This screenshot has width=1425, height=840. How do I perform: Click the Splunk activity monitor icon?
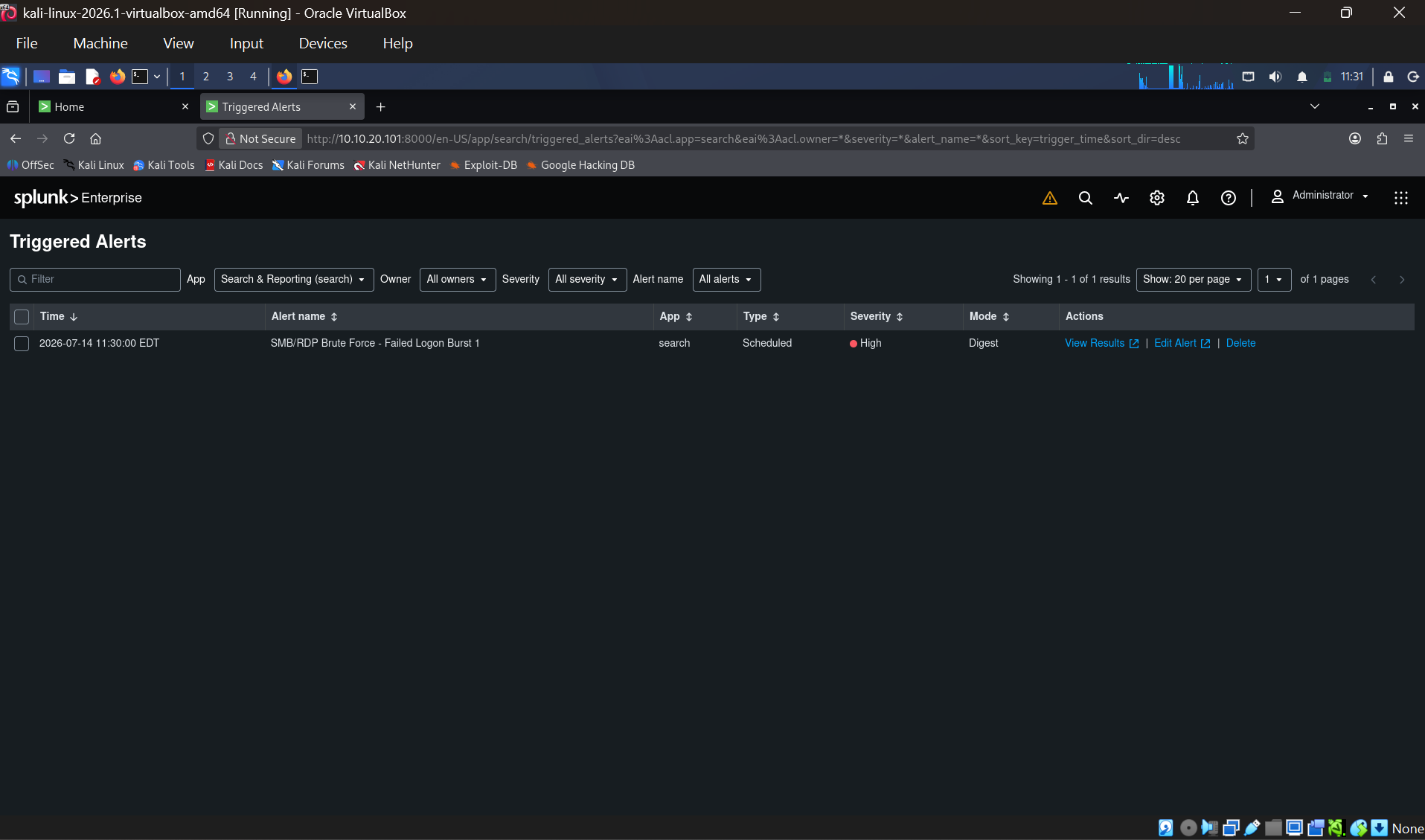pyautogui.click(x=1121, y=198)
